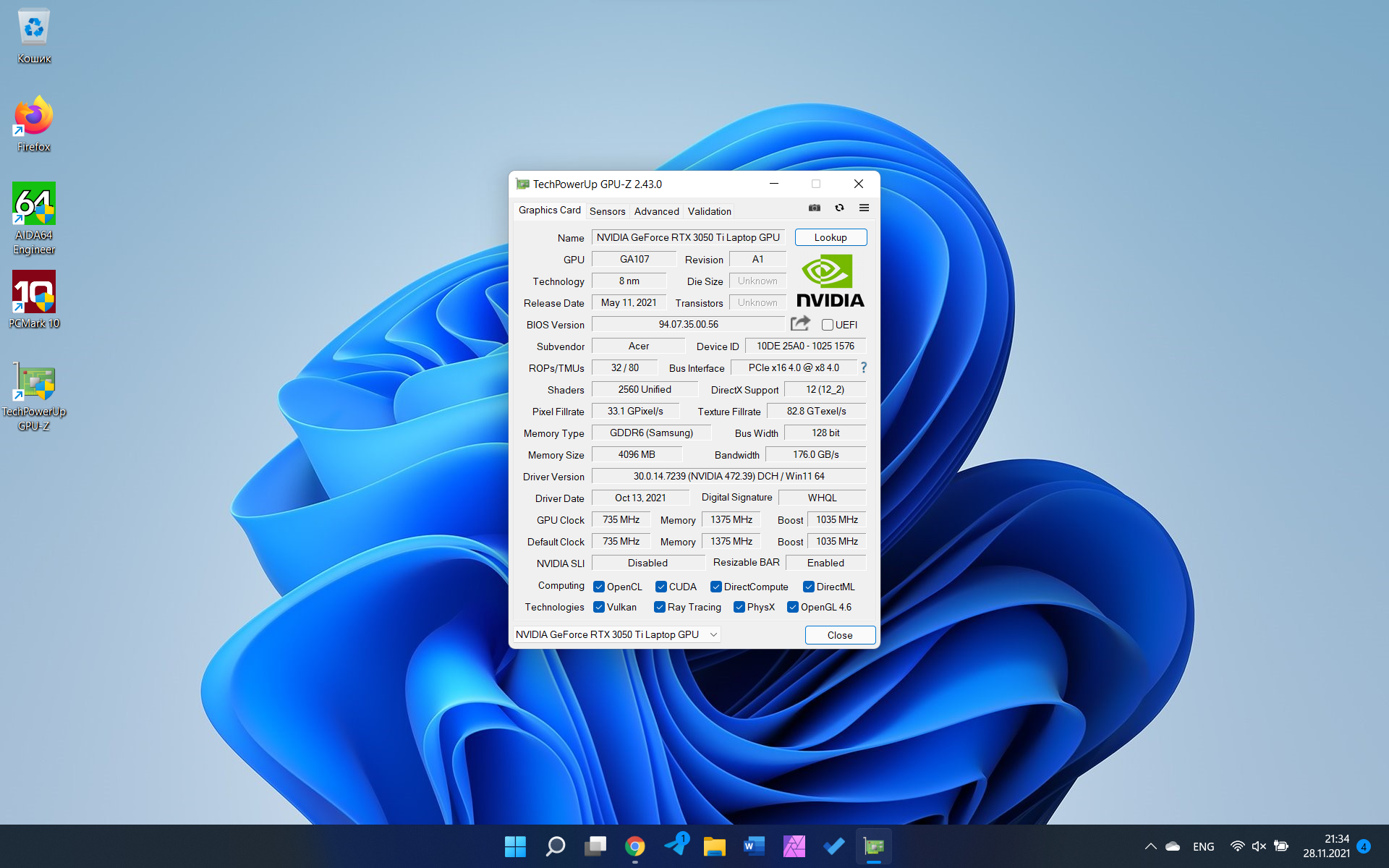Expand hidden tray icons chevron
This screenshot has width=1389, height=868.
[1150, 846]
